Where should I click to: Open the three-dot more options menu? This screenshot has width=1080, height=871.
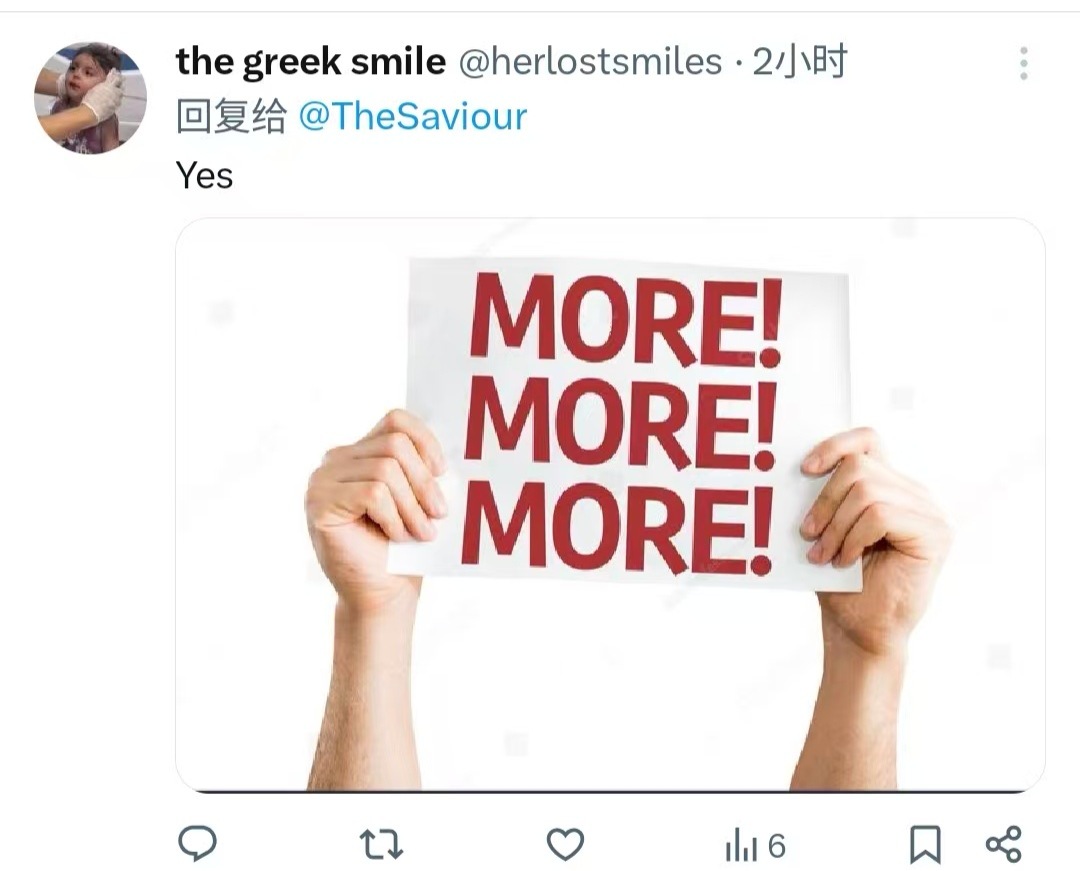1024,63
